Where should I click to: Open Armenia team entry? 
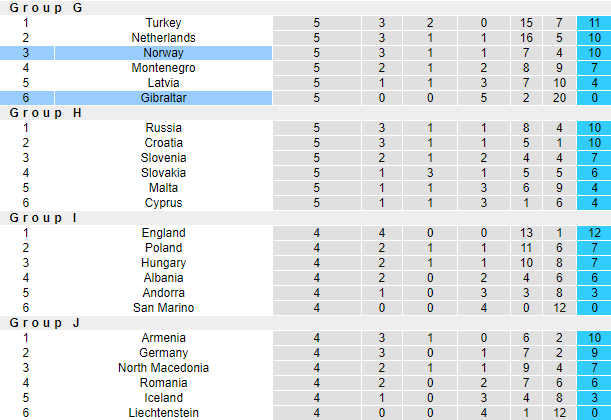coord(163,338)
